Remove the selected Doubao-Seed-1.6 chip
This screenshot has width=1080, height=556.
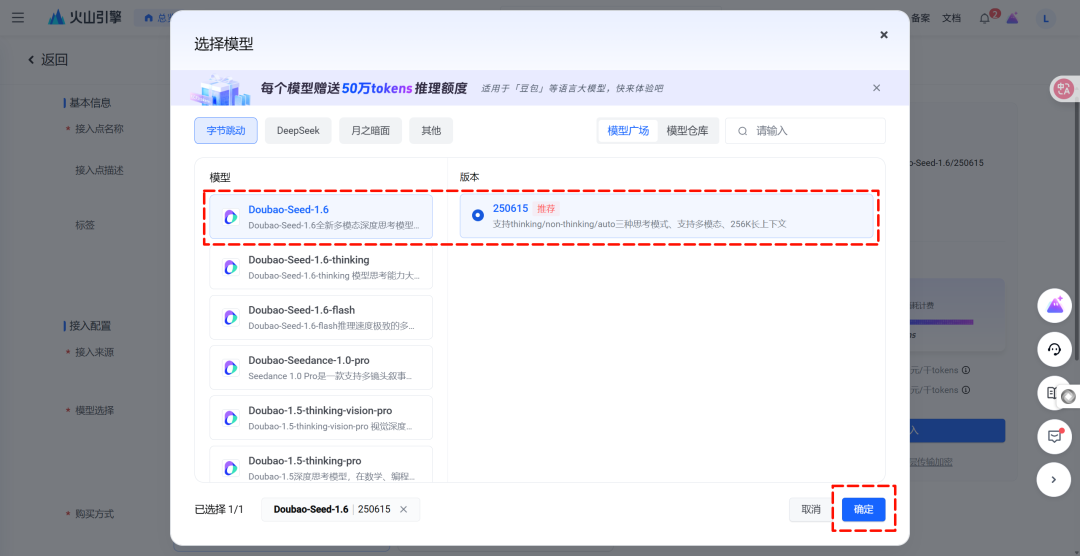404,509
